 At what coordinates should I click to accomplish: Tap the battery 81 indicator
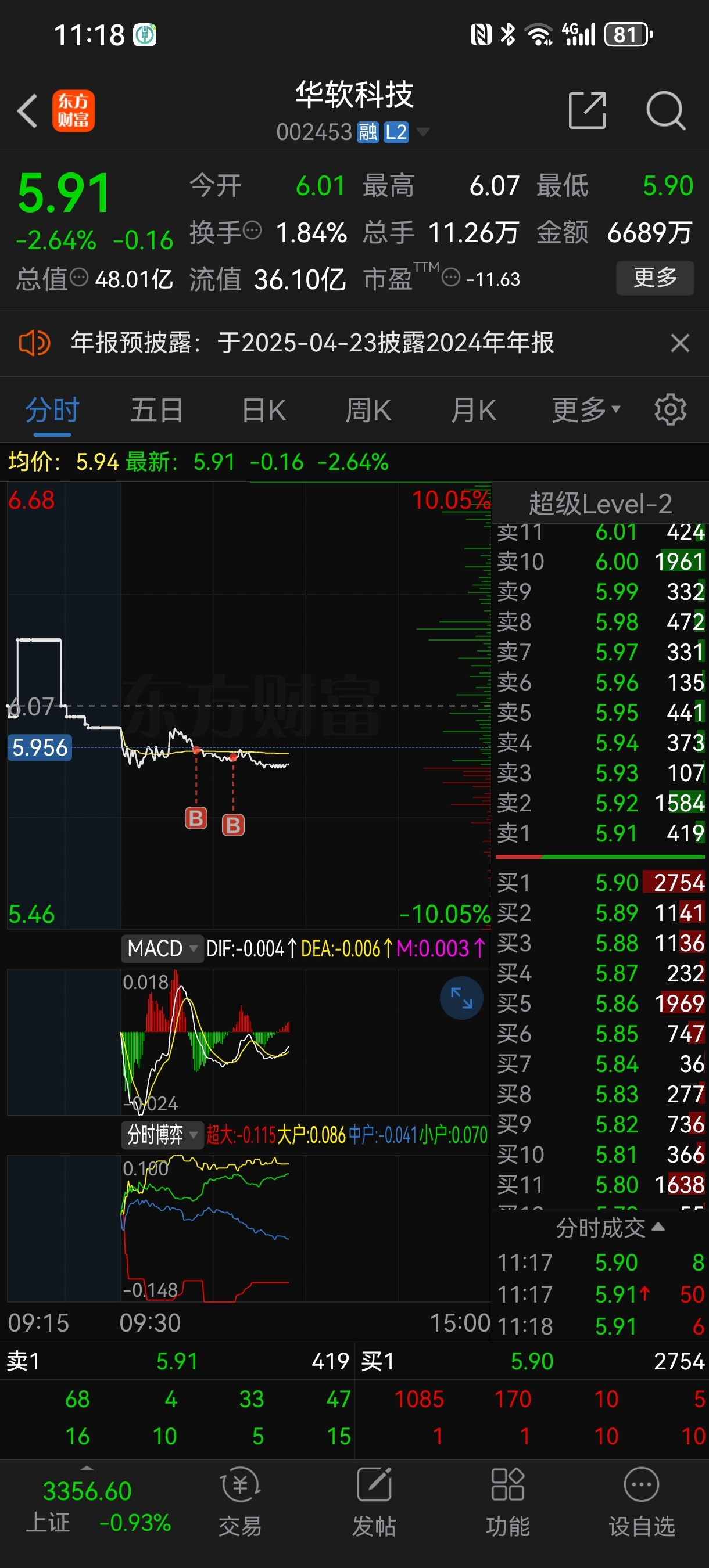(628, 35)
